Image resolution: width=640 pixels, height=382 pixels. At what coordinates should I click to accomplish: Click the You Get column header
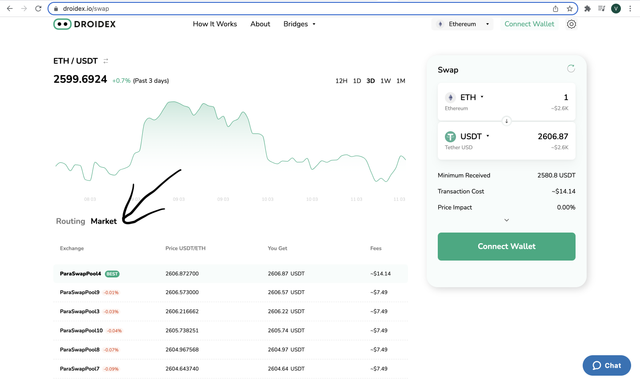click(278, 248)
